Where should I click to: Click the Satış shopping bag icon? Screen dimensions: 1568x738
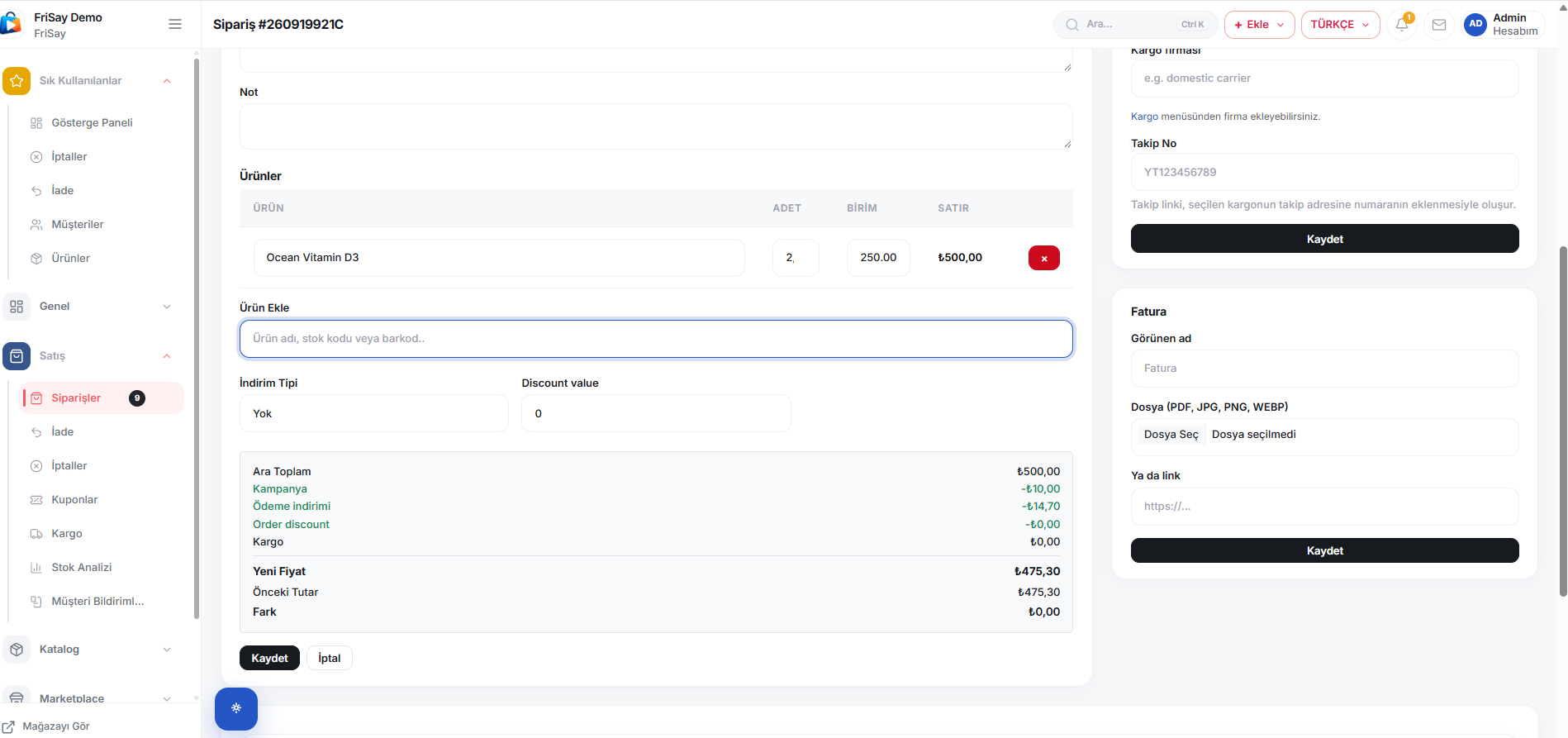click(17, 356)
